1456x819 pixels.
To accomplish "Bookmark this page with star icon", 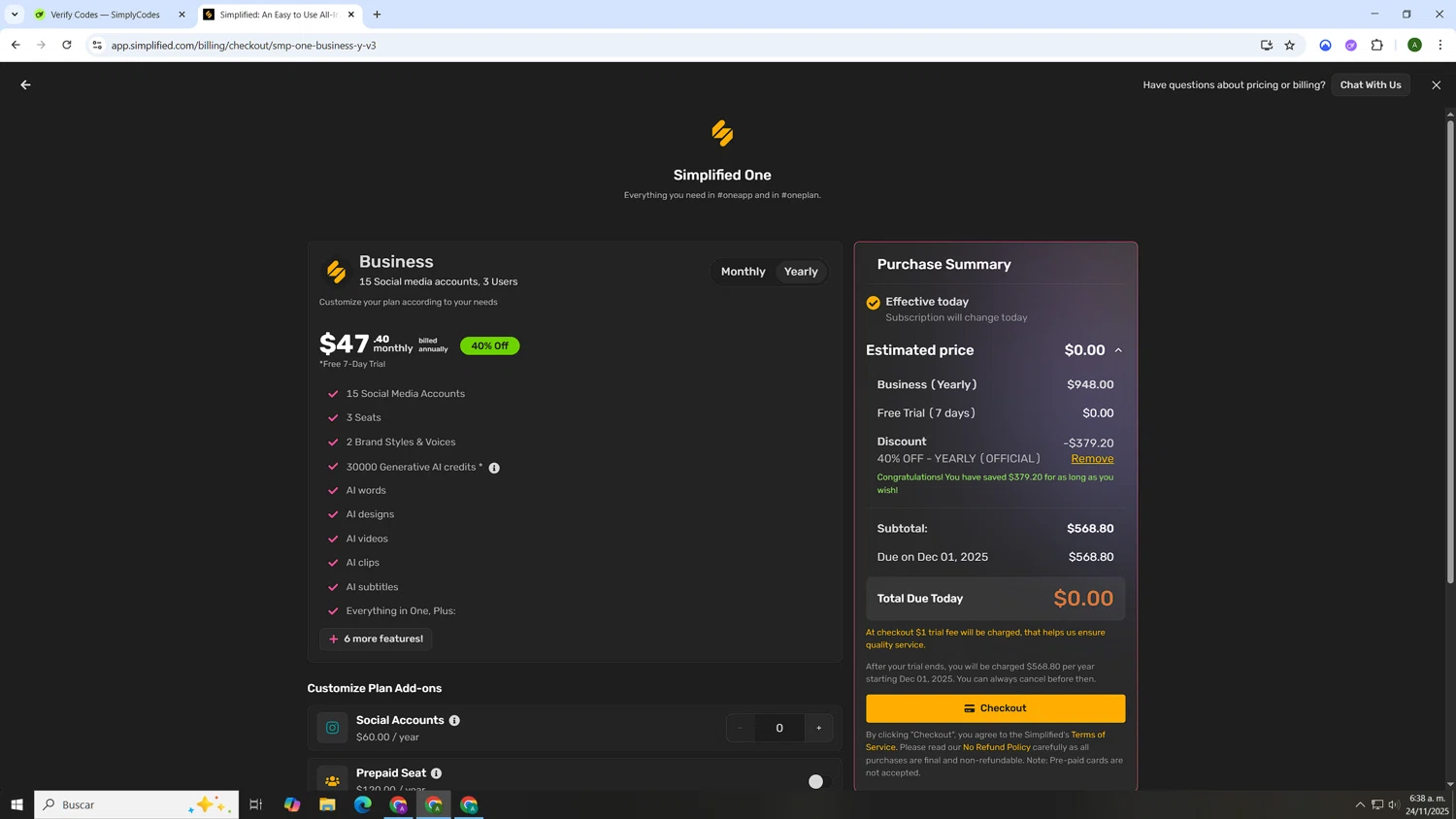I will click(x=1289, y=45).
